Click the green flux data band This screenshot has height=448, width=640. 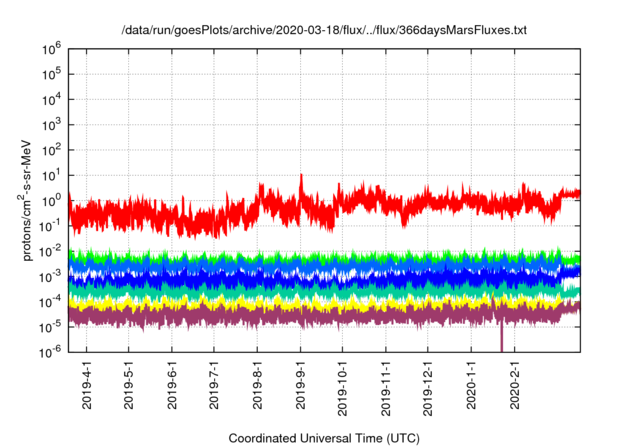point(300,257)
